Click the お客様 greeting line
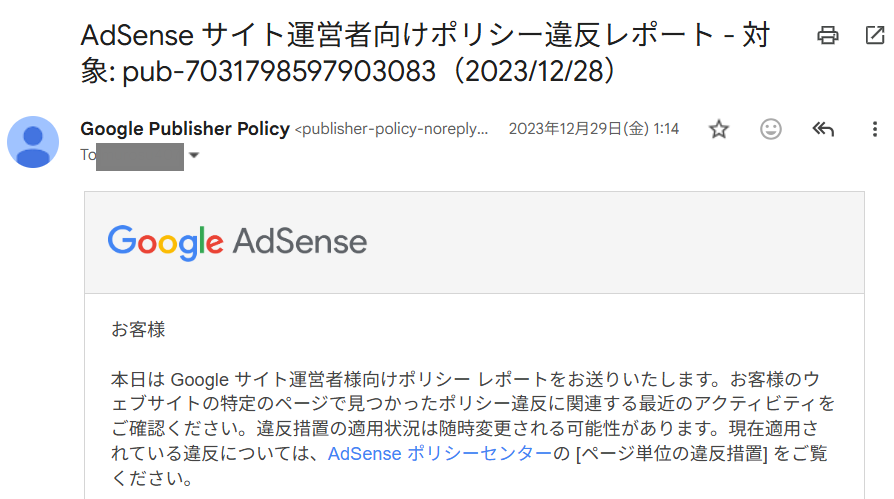The width and height of the screenshot is (894, 499). [138, 328]
